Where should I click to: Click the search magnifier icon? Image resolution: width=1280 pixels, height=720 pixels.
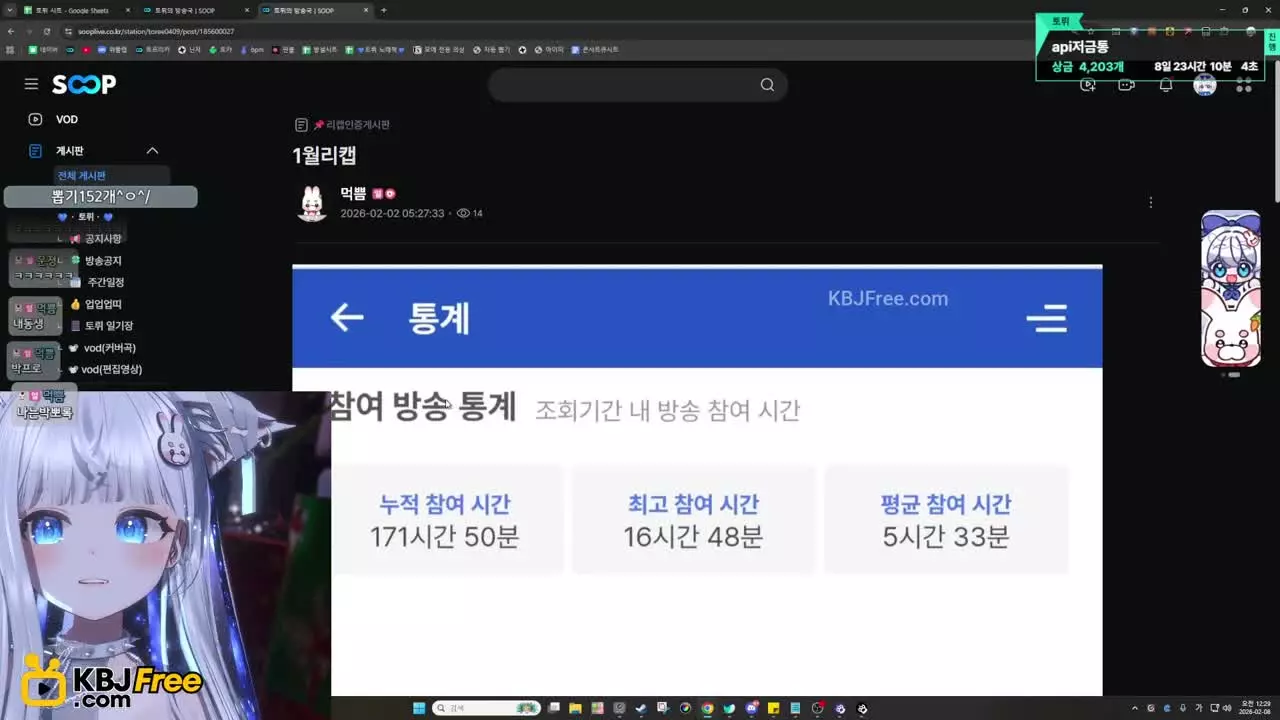767,85
